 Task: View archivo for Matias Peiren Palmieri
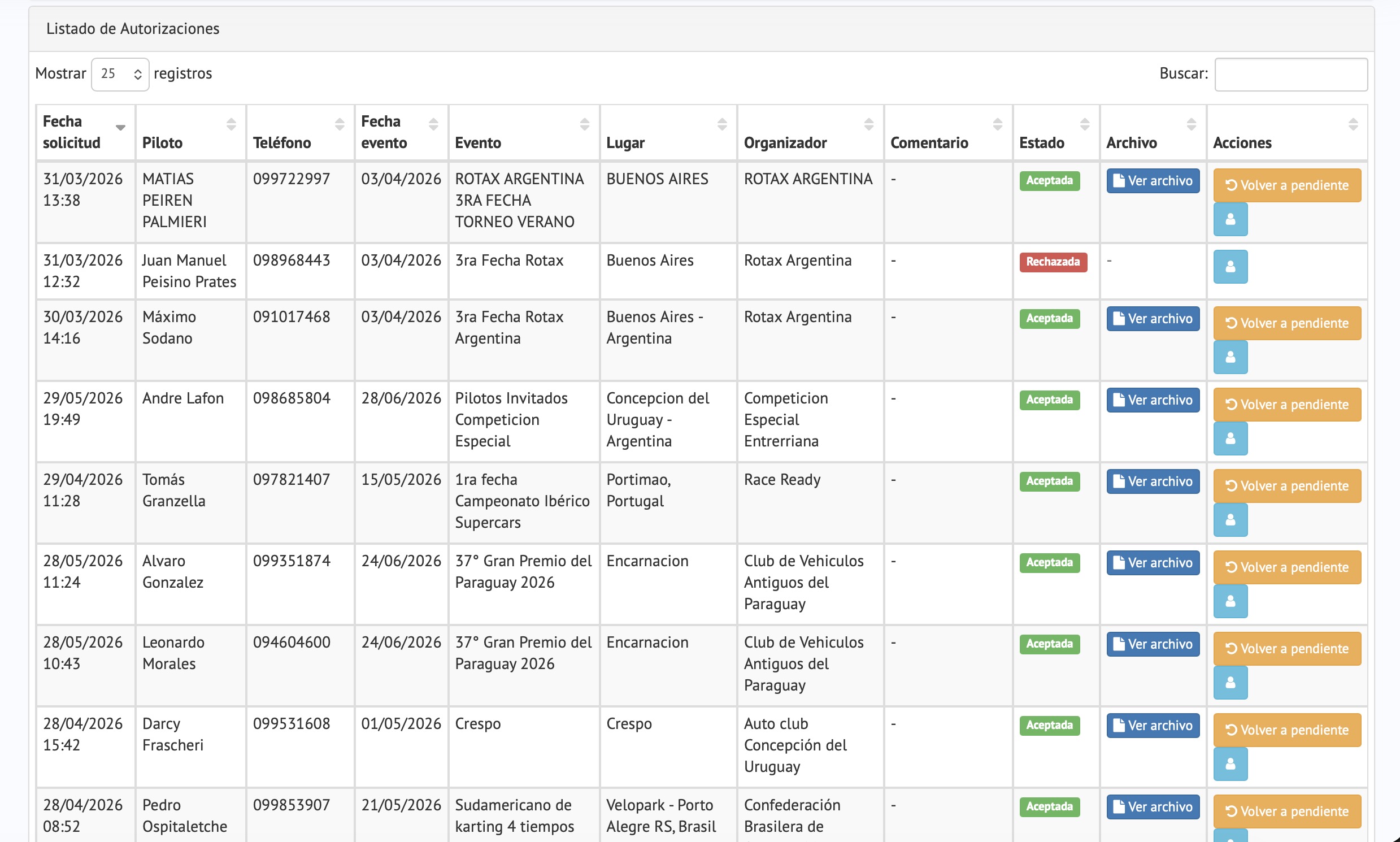pyautogui.click(x=1153, y=181)
